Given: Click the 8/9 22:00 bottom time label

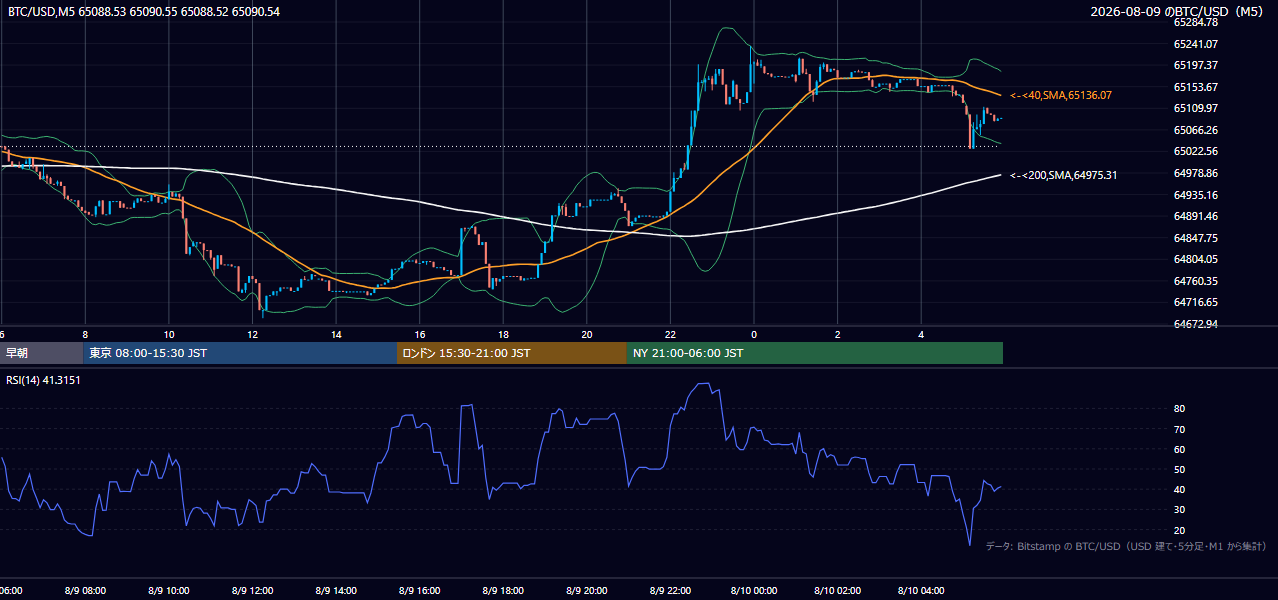Looking at the screenshot, I should coord(670,591).
